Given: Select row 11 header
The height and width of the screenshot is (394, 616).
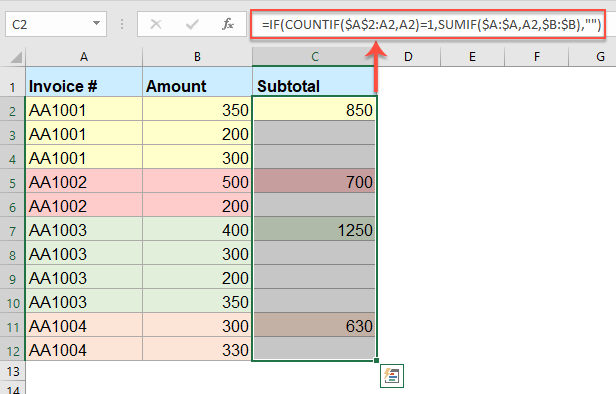Looking at the screenshot, I should point(13,324).
